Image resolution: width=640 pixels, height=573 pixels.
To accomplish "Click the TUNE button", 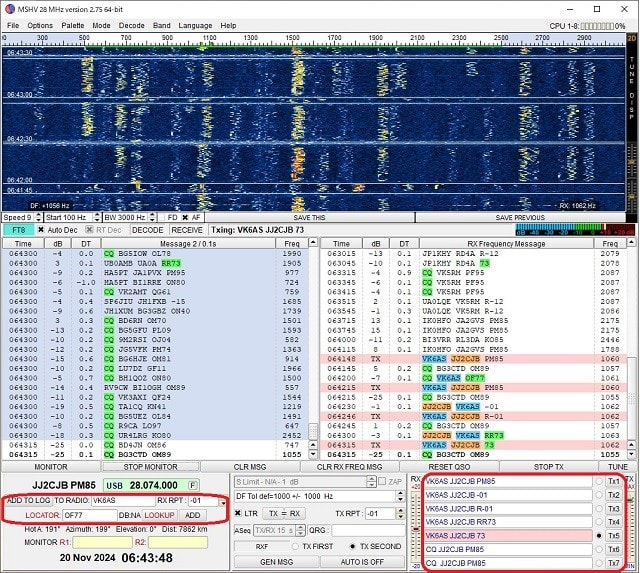I will [x=618, y=467].
